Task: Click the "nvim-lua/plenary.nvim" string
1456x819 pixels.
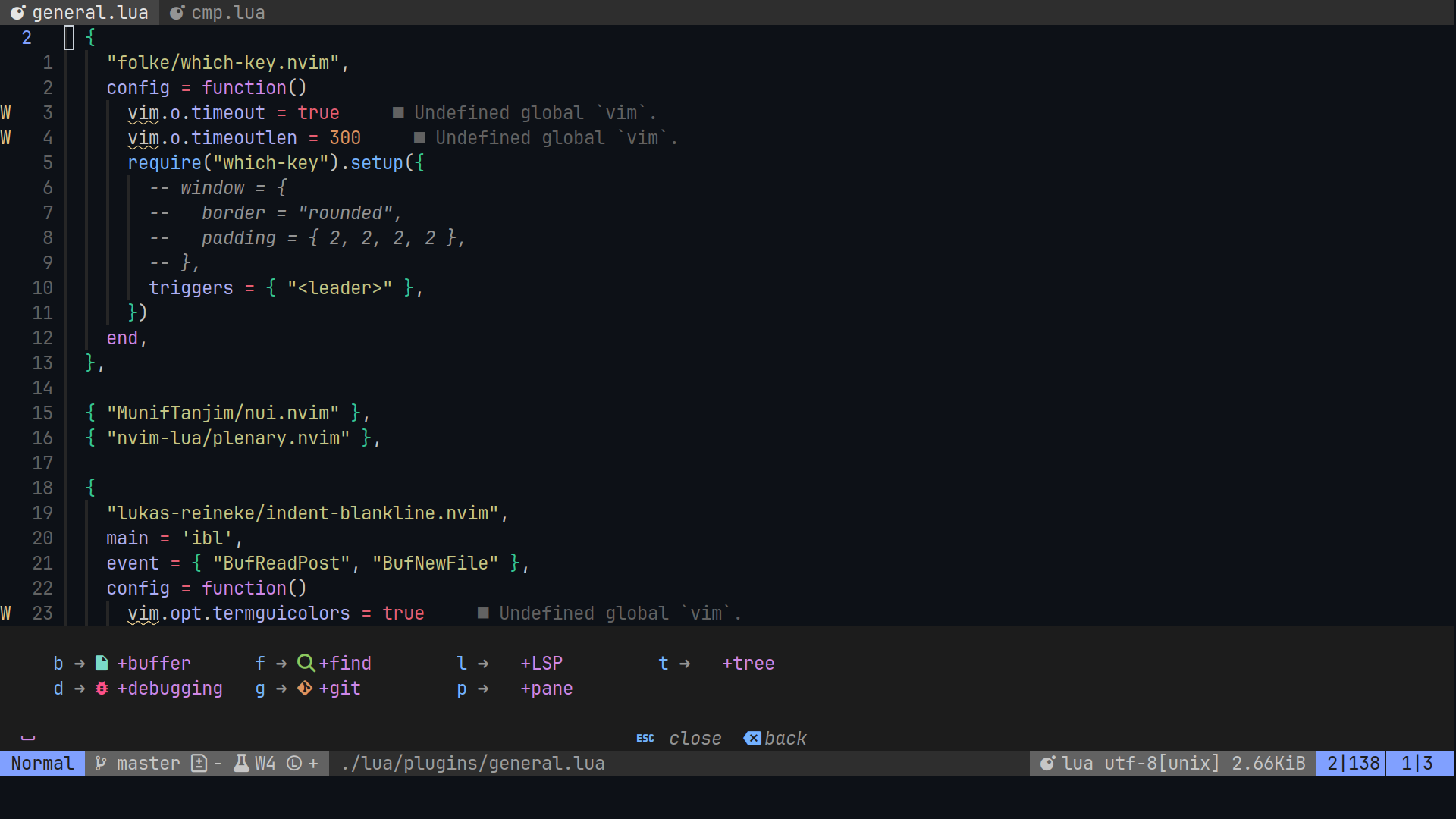Action: tap(228, 438)
